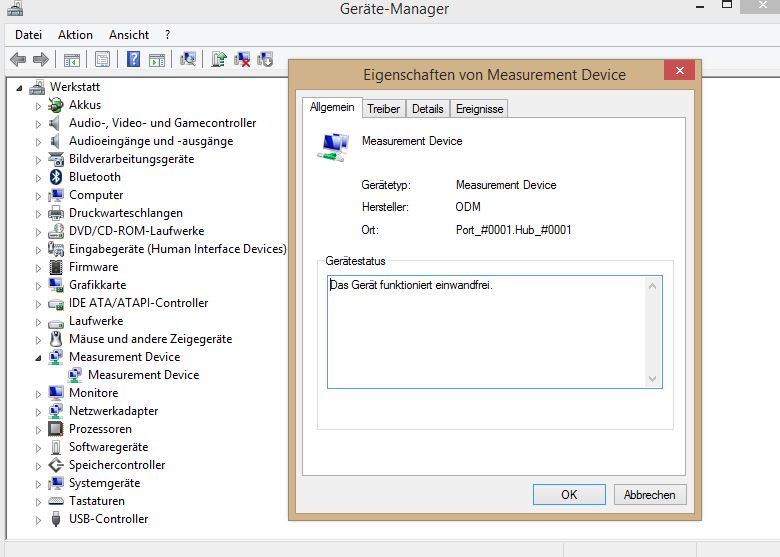The width and height of the screenshot is (780, 557).
Task: Expand the Eingabegeräte (Human Interface Devices) node
Action: (38, 250)
